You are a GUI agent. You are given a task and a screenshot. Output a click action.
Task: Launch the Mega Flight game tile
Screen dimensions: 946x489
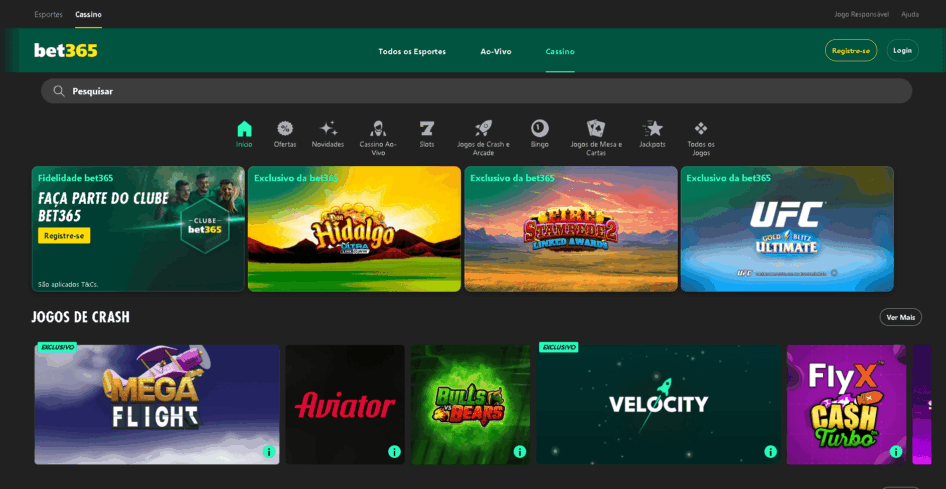157,405
